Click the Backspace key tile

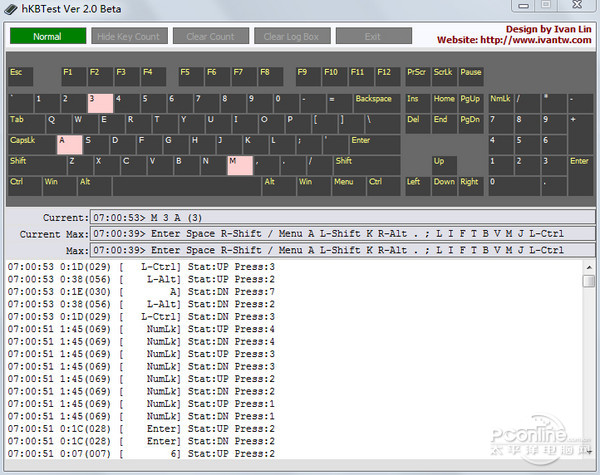click(x=376, y=102)
